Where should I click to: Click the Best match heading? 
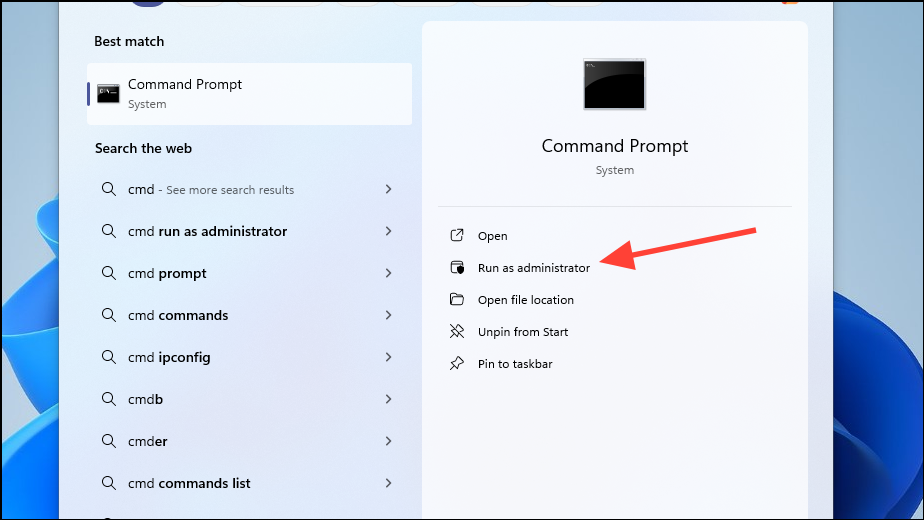[129, 41]
